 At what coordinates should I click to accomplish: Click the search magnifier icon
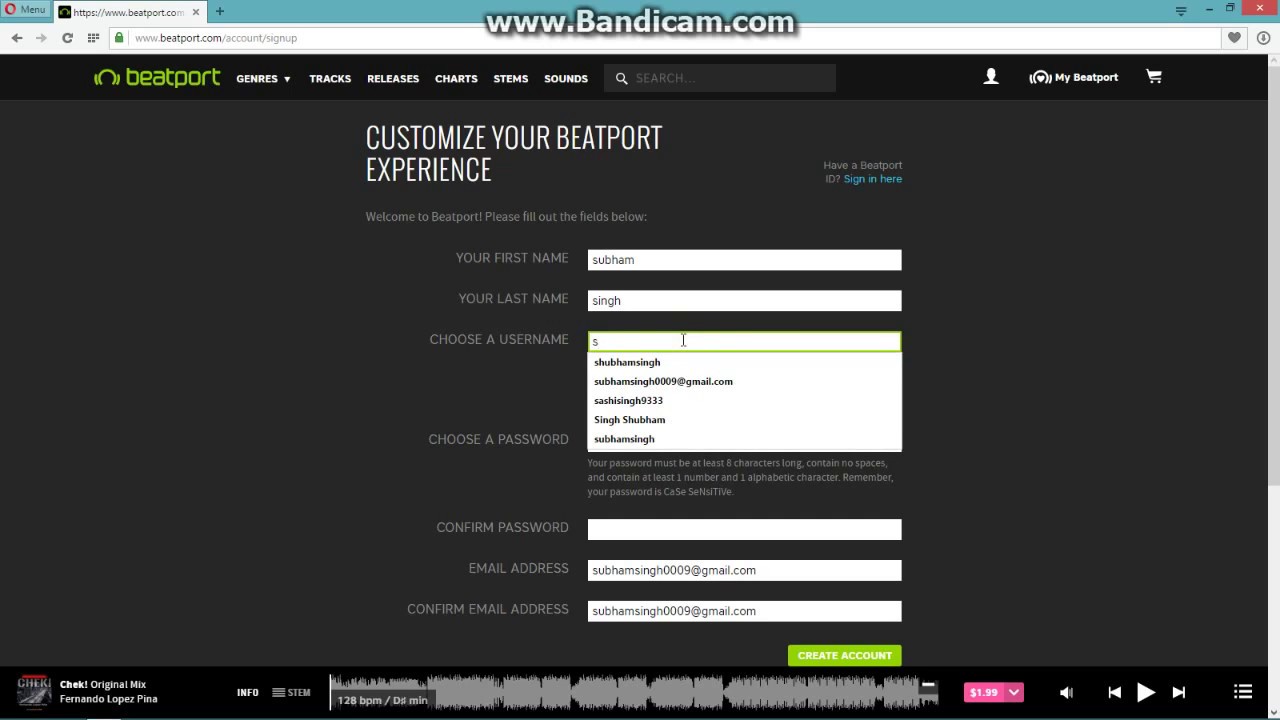point(621,78)
